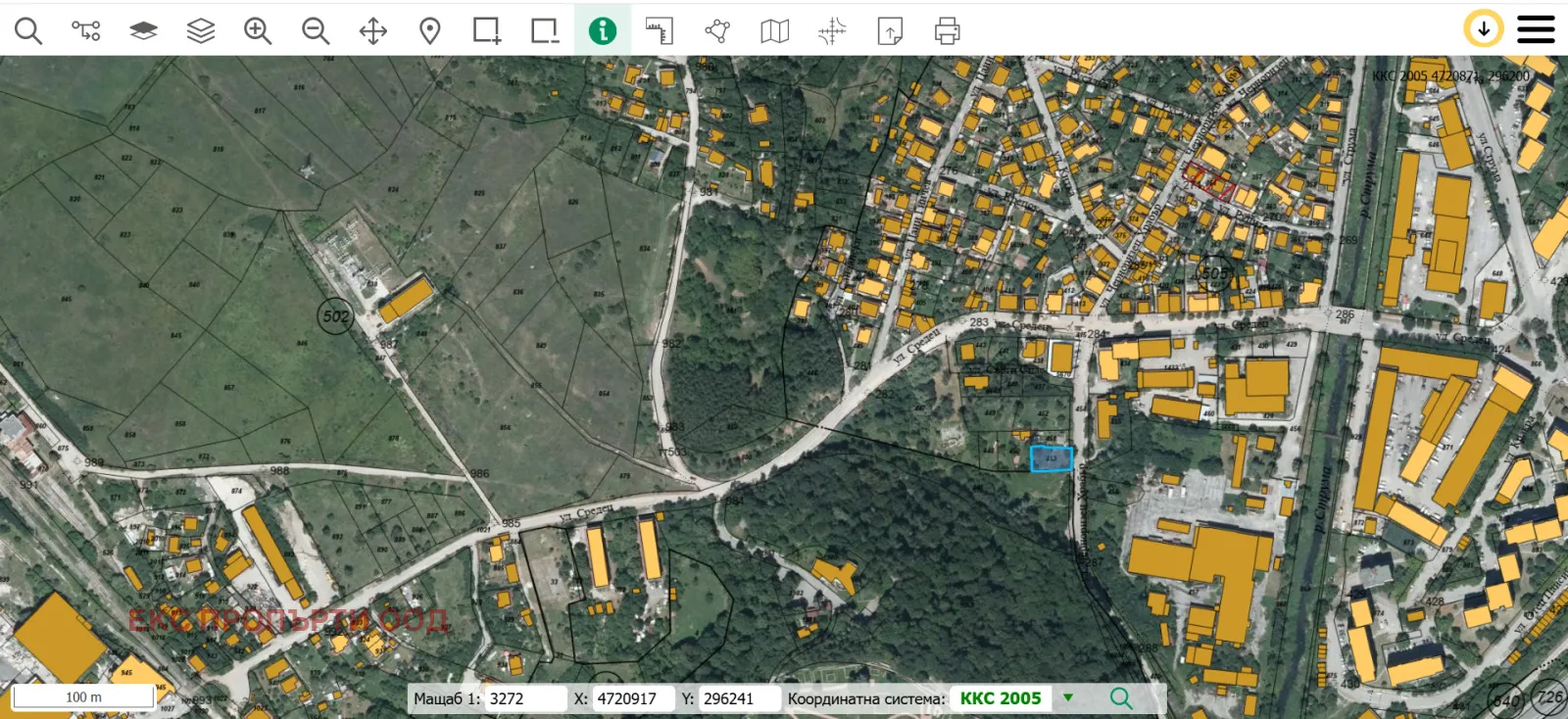Select the zoom out magnifier tool
The image size is (1568, 719).
[316, 31]
